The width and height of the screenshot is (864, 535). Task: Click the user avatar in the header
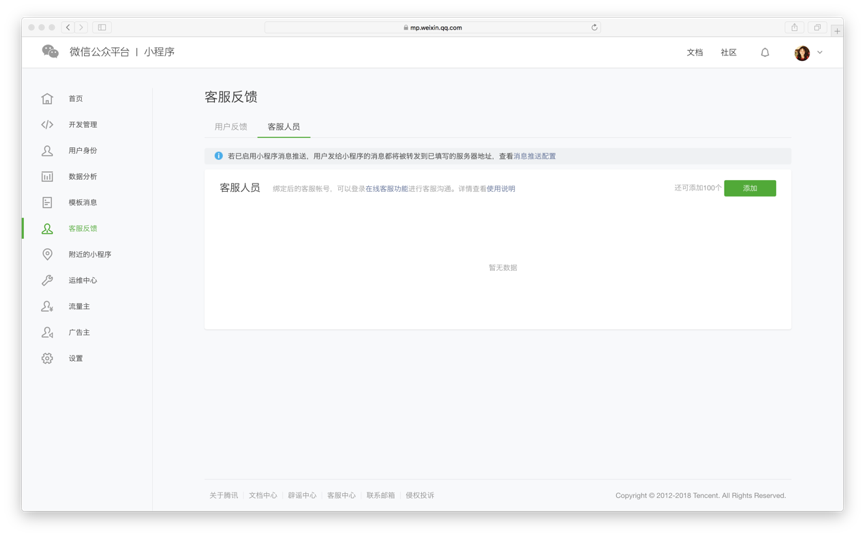click(x=802, y=53)
